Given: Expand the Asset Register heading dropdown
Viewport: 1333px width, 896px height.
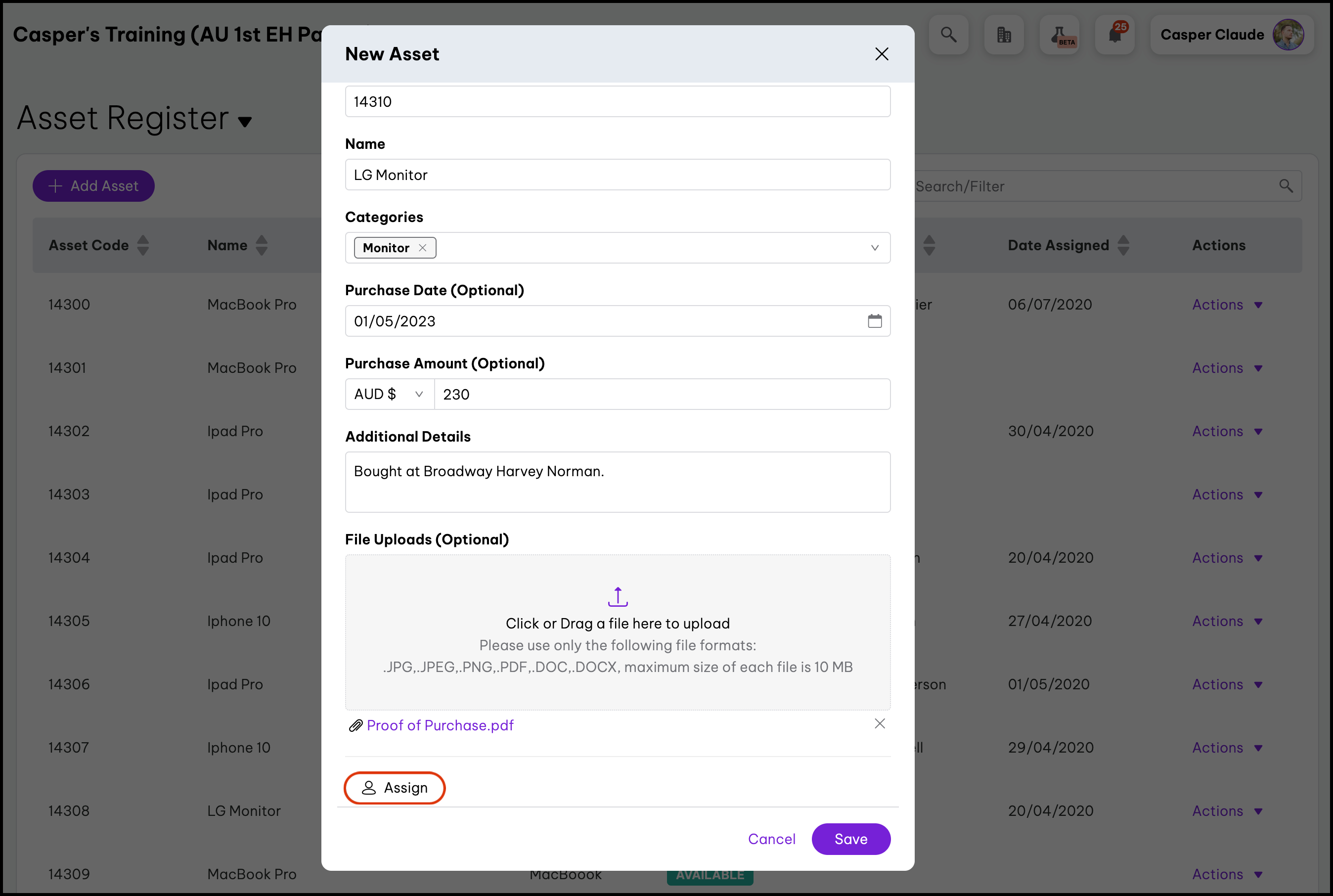Looking at the screenshot, I should tap(245, 121).
